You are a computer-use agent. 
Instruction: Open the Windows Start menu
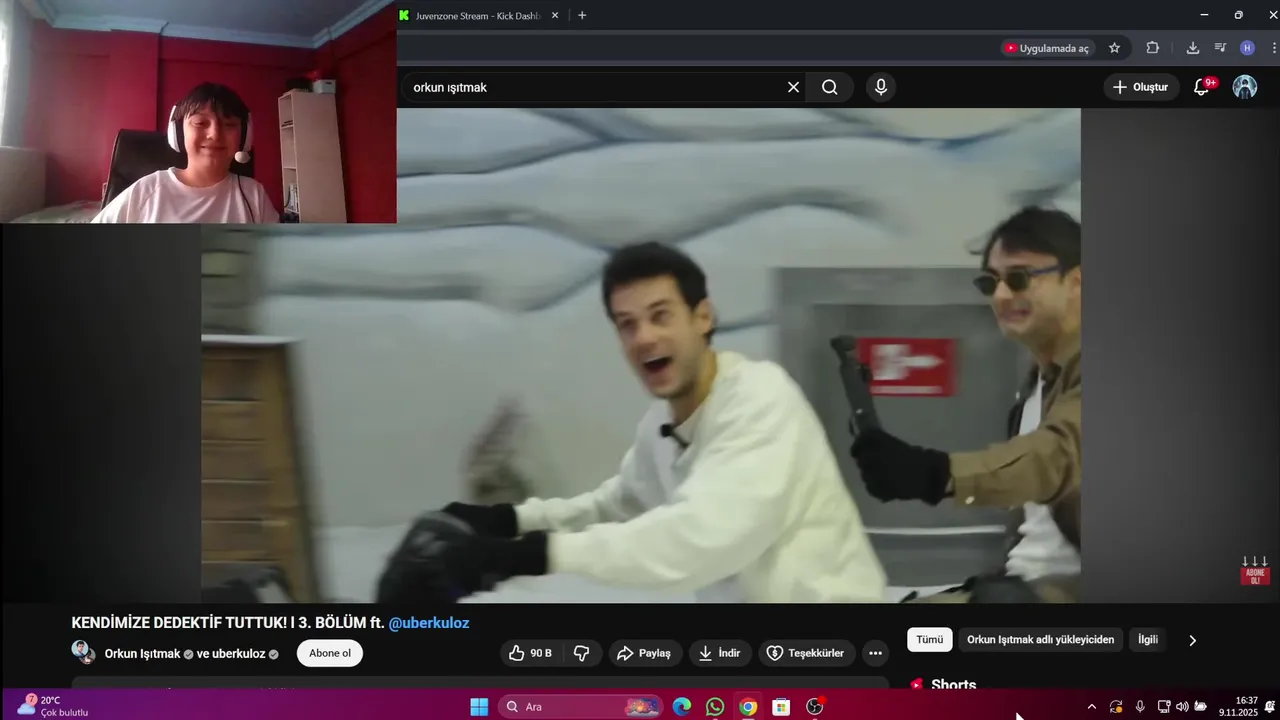pos(479,707)
